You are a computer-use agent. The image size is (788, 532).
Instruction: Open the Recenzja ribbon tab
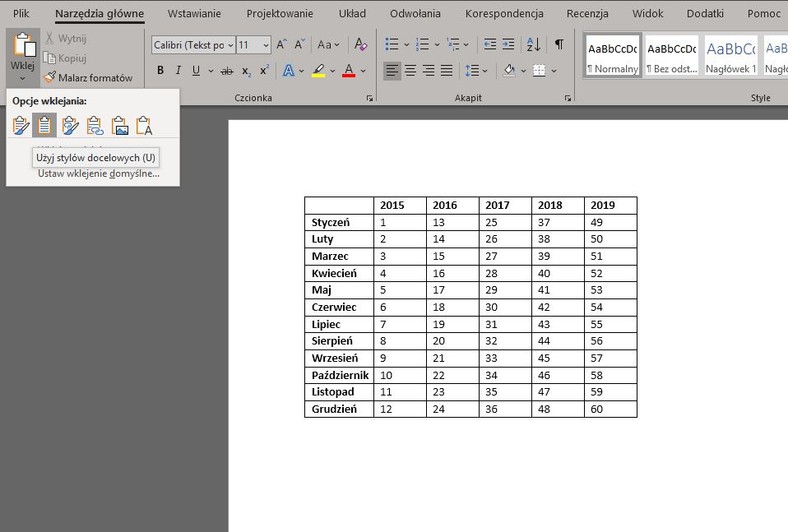pyautogui.click(x=587, y=14)
